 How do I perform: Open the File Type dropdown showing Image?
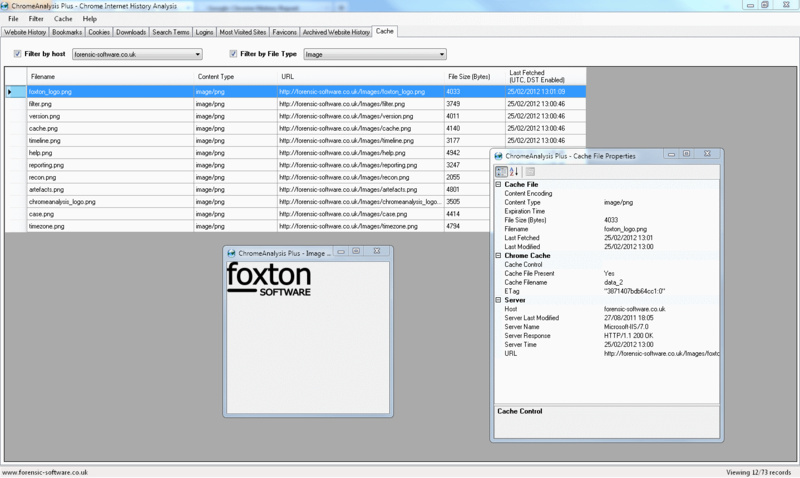click(x=375, y=54)
